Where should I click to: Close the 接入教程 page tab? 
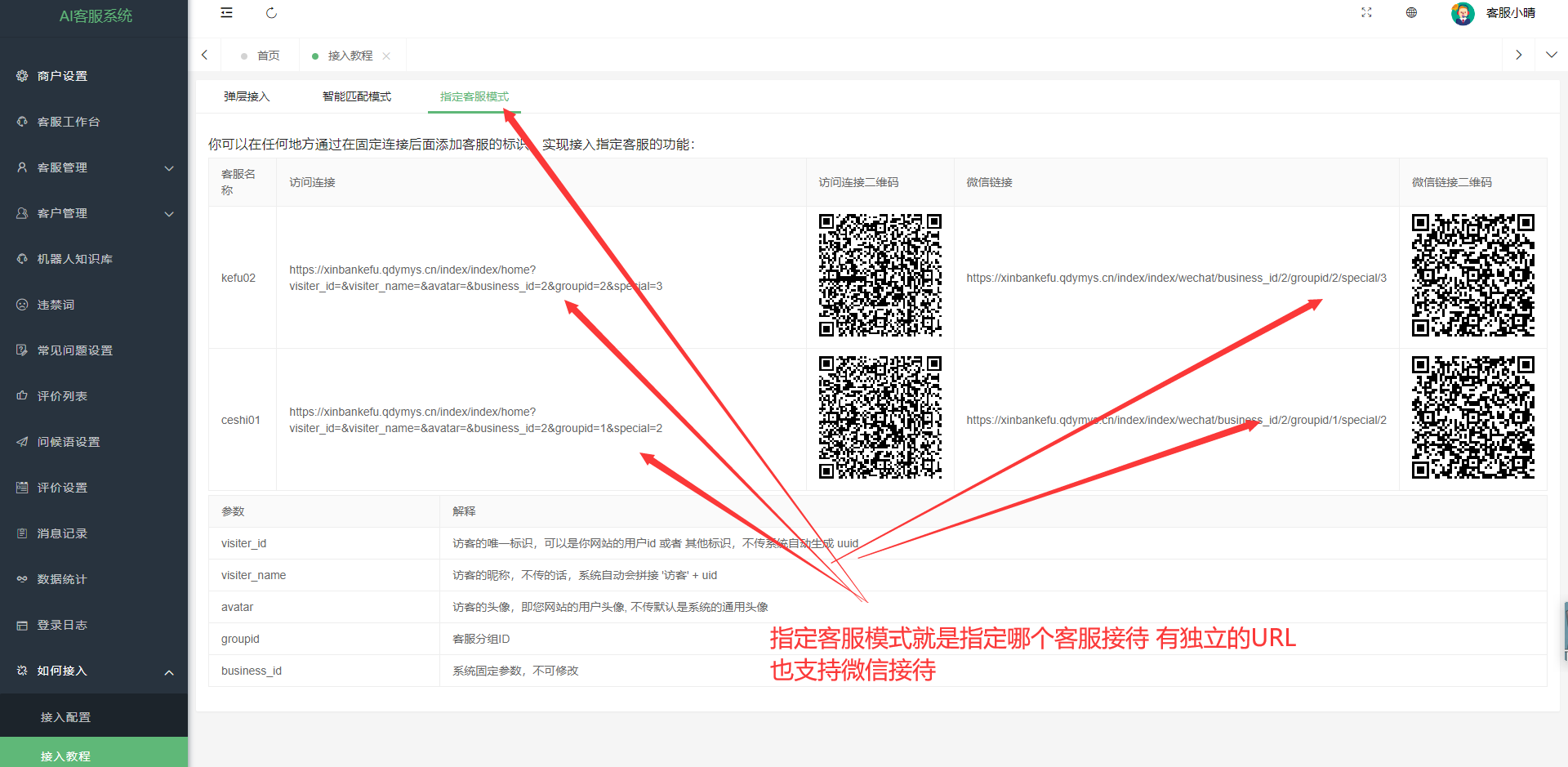[386, 56]
